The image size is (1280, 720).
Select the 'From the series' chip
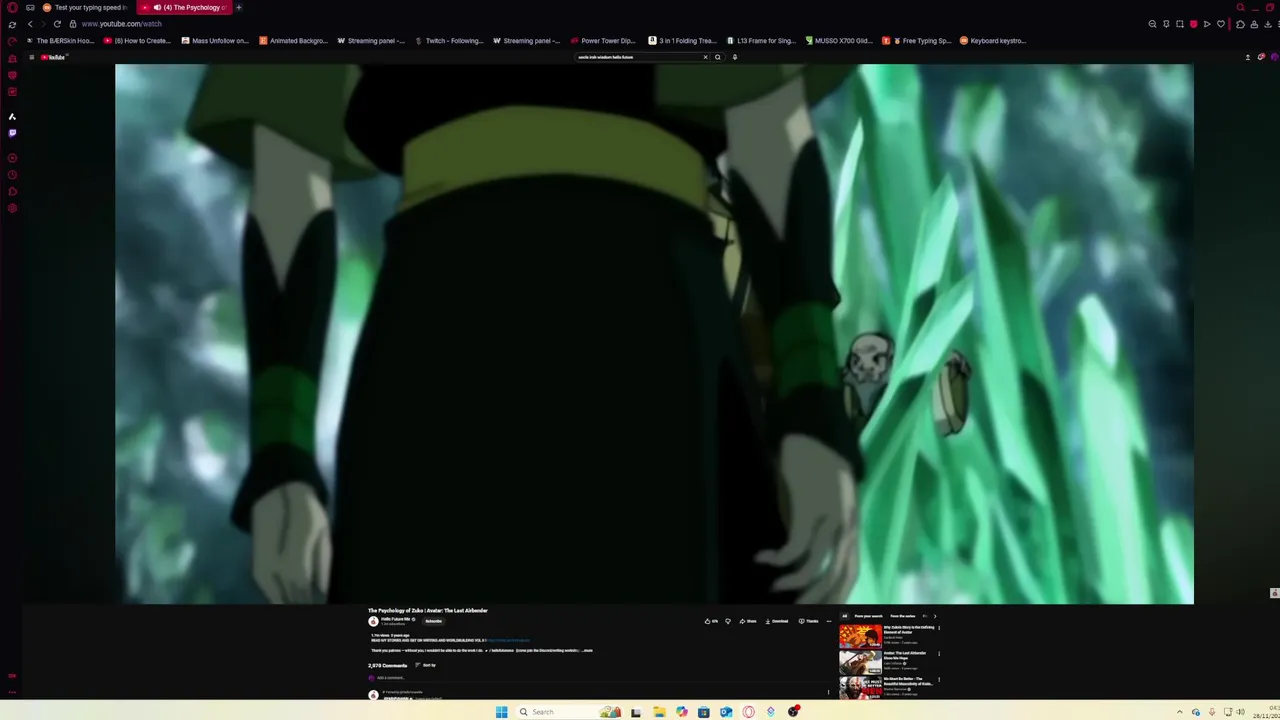click(x=903, y=616)
